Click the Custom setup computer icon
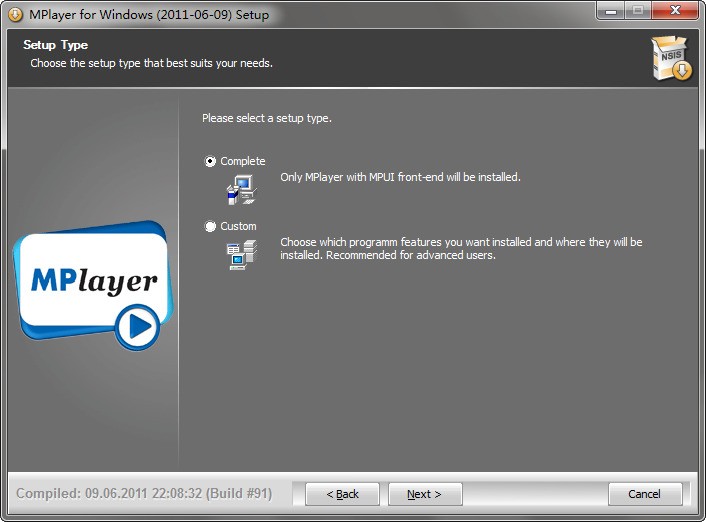Viewport: 706px width, 522px height. tap(242, 255)
